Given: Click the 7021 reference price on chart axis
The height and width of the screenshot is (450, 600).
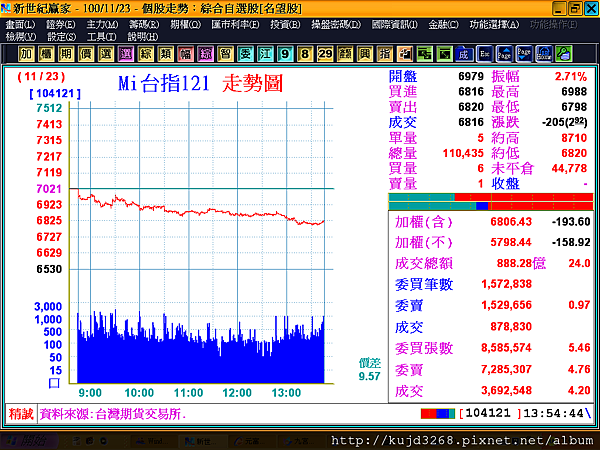Looking at the screenshot, I should tap(49, 189).
